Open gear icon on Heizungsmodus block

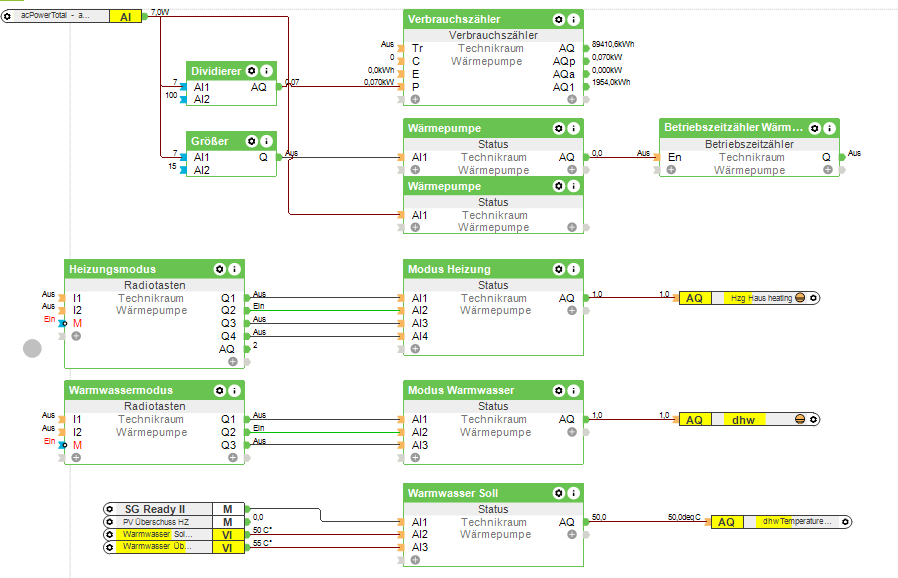(219, 269)
